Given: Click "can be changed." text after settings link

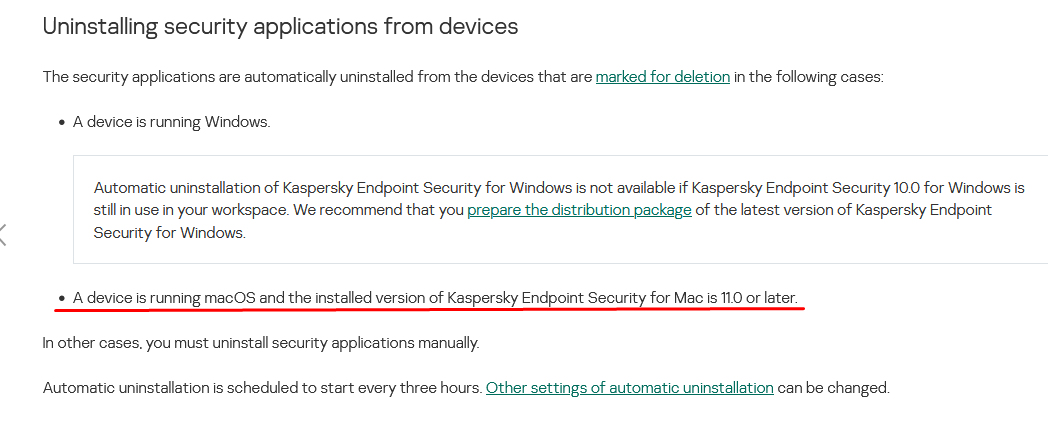Looking at the screenshot, I should (x=833, y=387).
